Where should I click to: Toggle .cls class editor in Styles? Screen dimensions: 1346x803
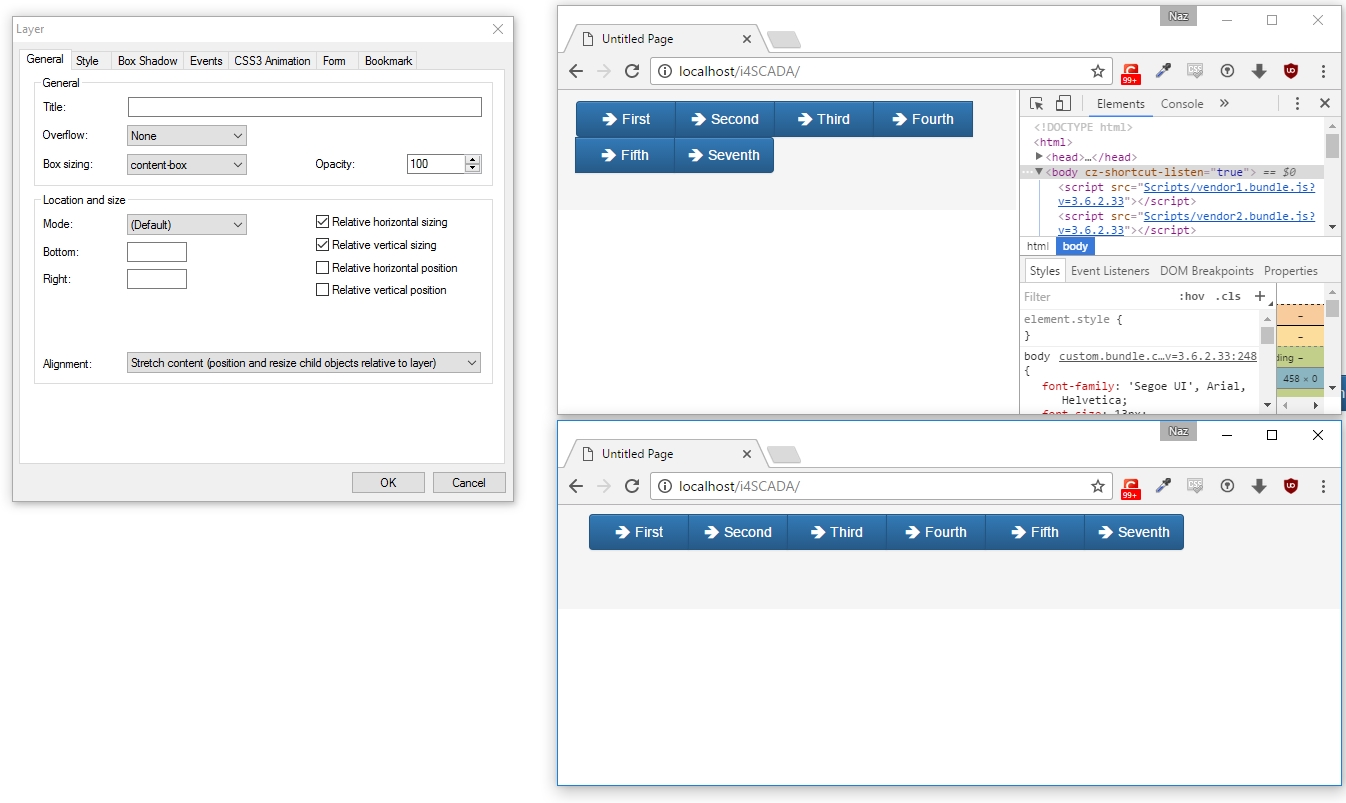pos(1228,296)
